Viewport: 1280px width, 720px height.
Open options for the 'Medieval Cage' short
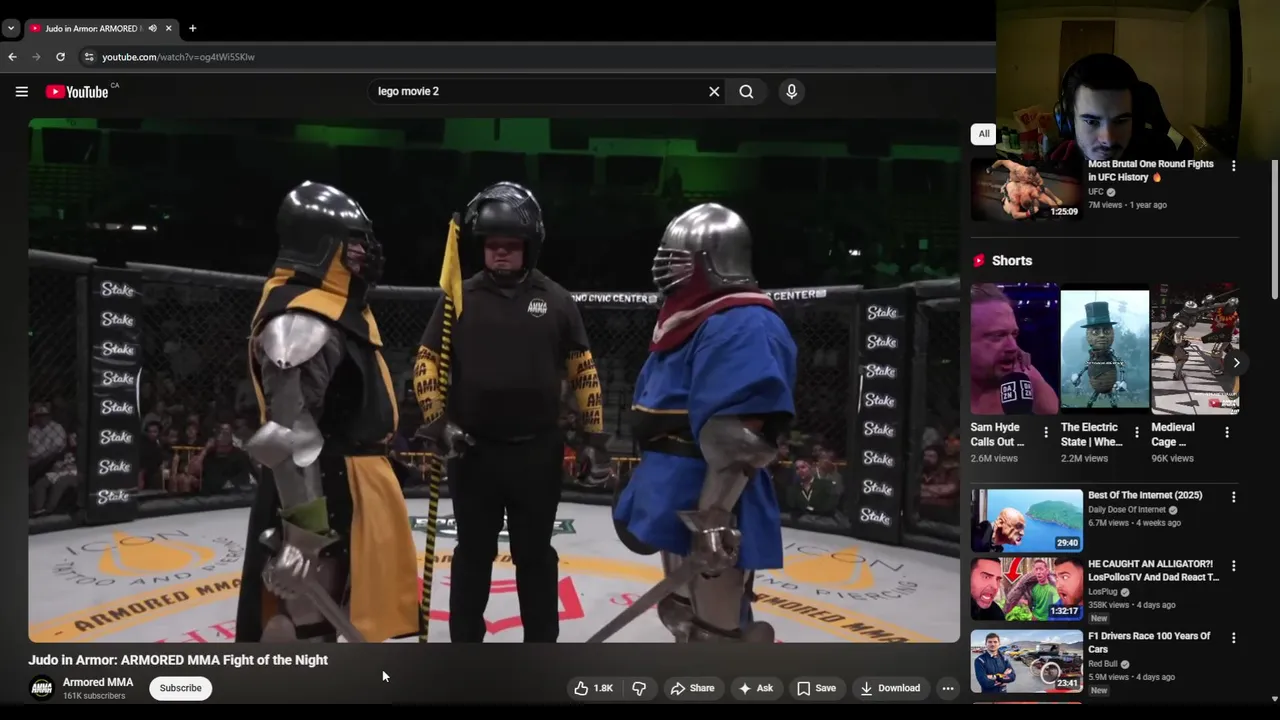click(1227, 432)
